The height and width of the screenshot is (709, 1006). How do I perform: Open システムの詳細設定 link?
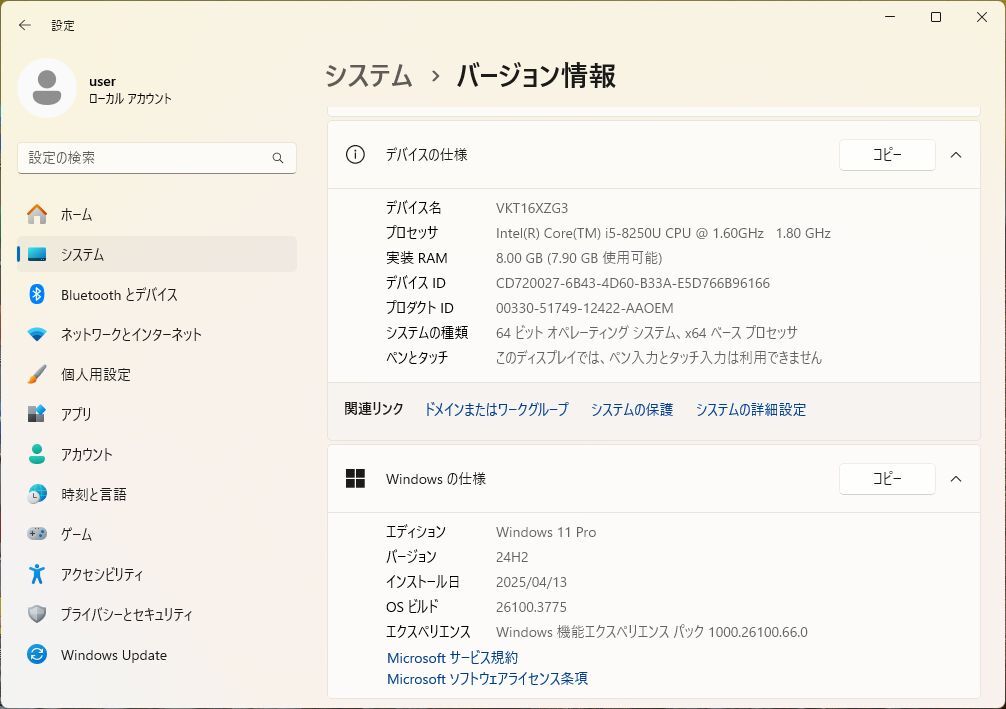pos(751,409)
